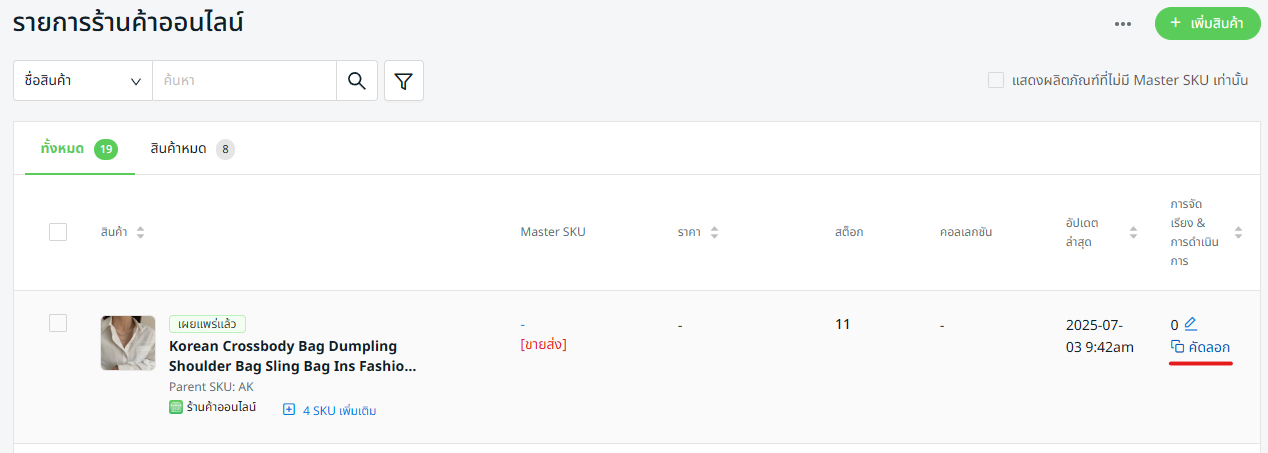Sort by ราคา column arrows
The width and height of the screenshot is (1268, 453).
(714, 232)
